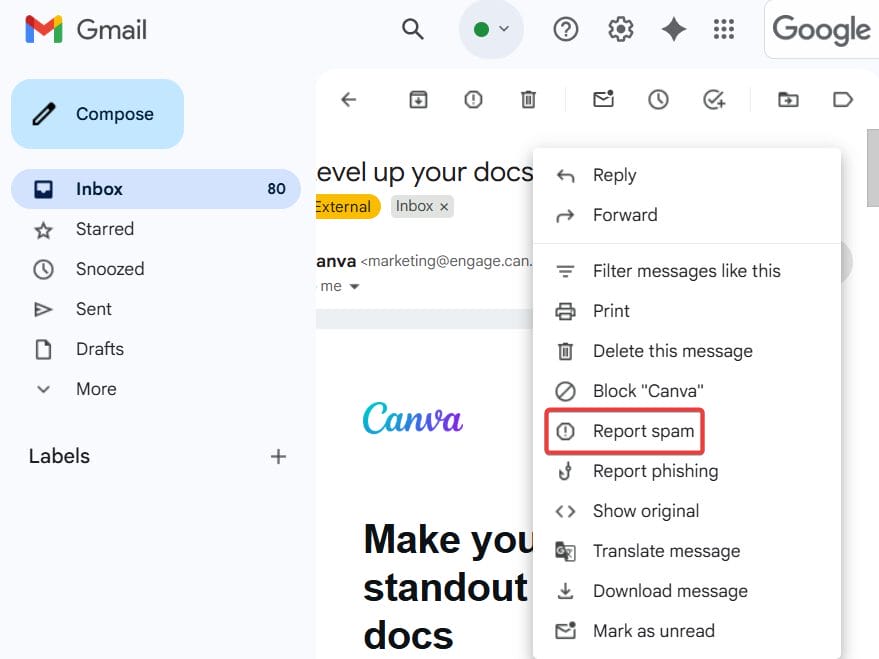The height and width of the screenshot is (659, 879).
Task: Expand recipient details arrow next to me
Action: (354, 286)
